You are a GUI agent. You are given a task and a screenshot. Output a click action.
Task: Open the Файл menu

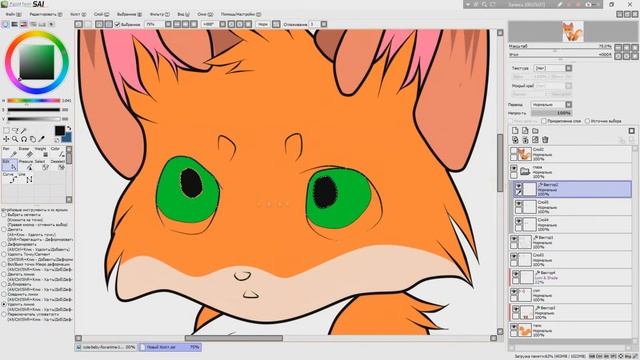[13, 14]
